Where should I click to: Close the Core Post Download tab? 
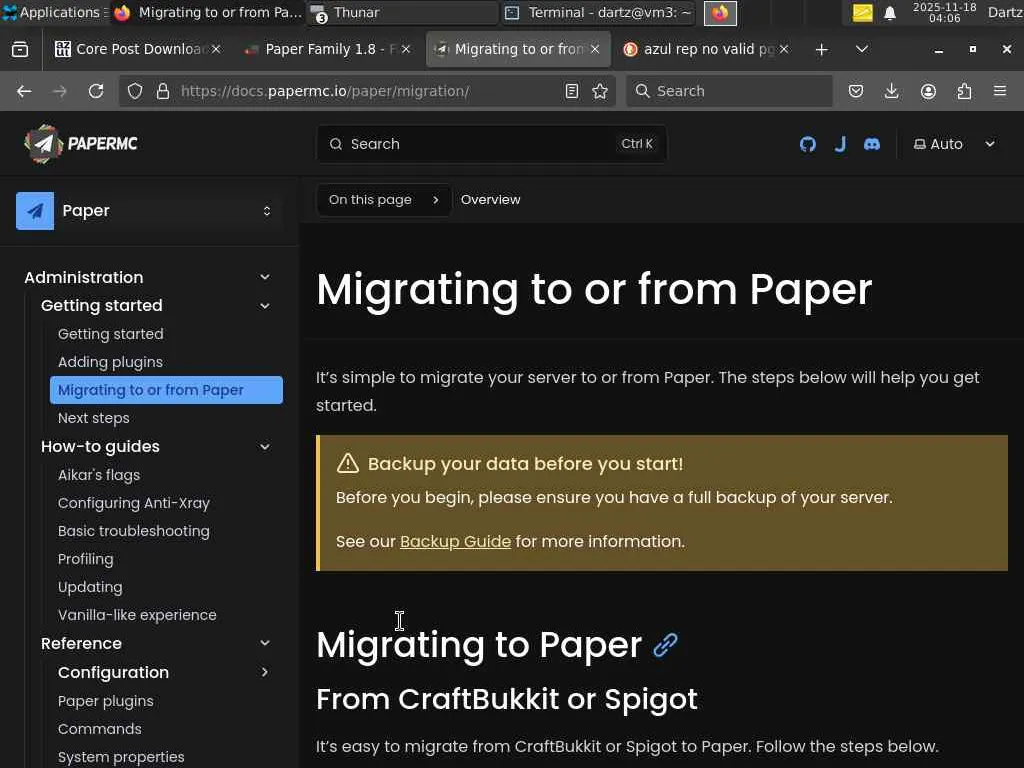pos(216,49)
